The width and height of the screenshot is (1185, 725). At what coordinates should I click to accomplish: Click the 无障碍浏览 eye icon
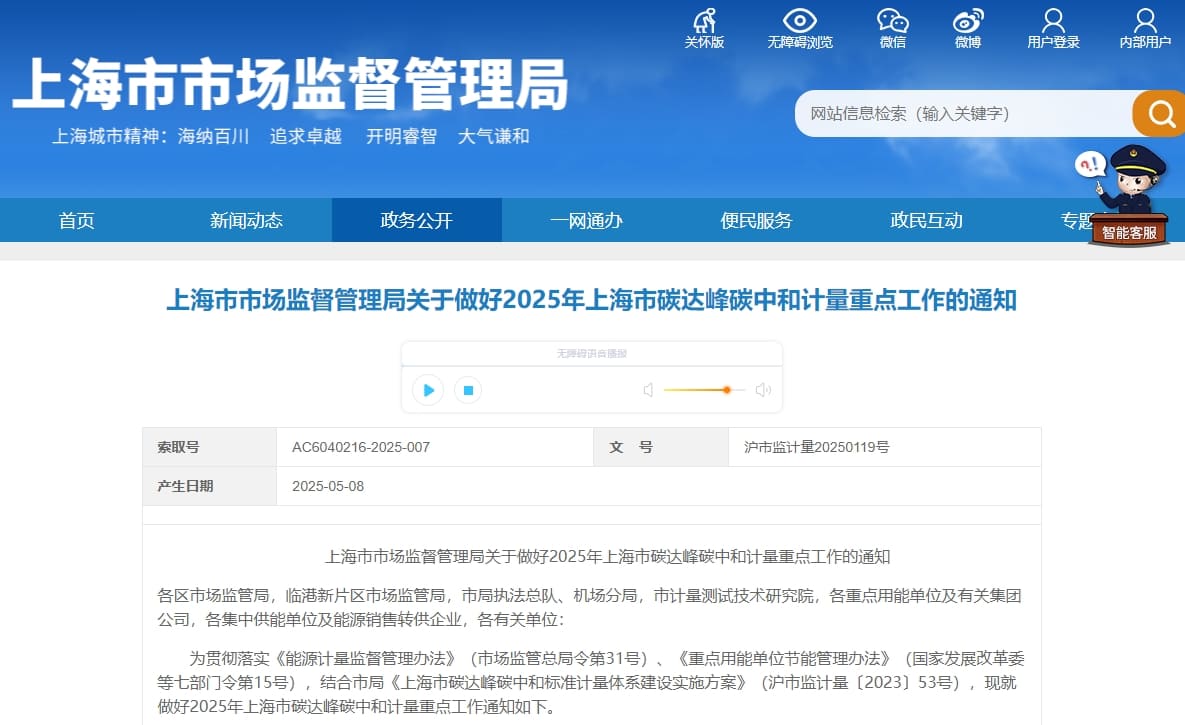(x=799, y=22)
